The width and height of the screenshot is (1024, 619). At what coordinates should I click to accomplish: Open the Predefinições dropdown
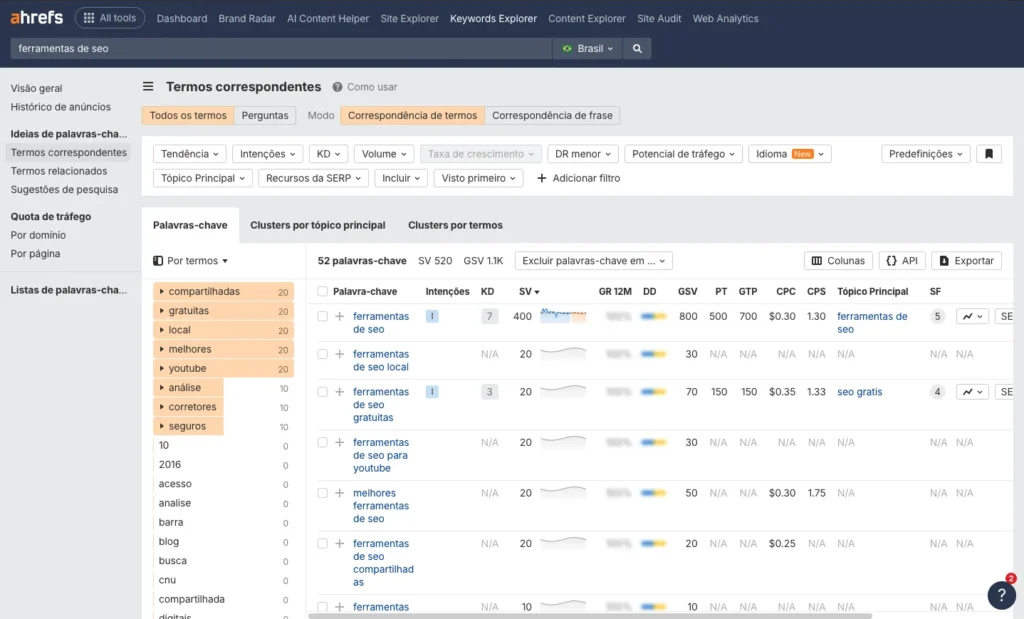point(925,153)
